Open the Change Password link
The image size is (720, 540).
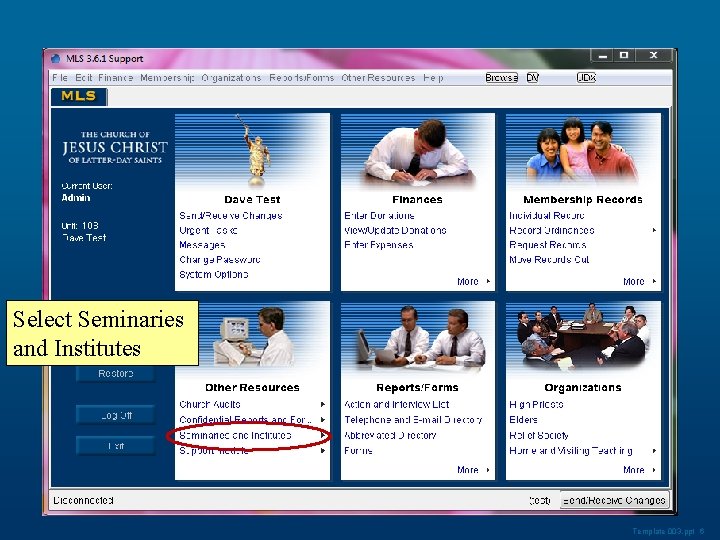[219, 259]
